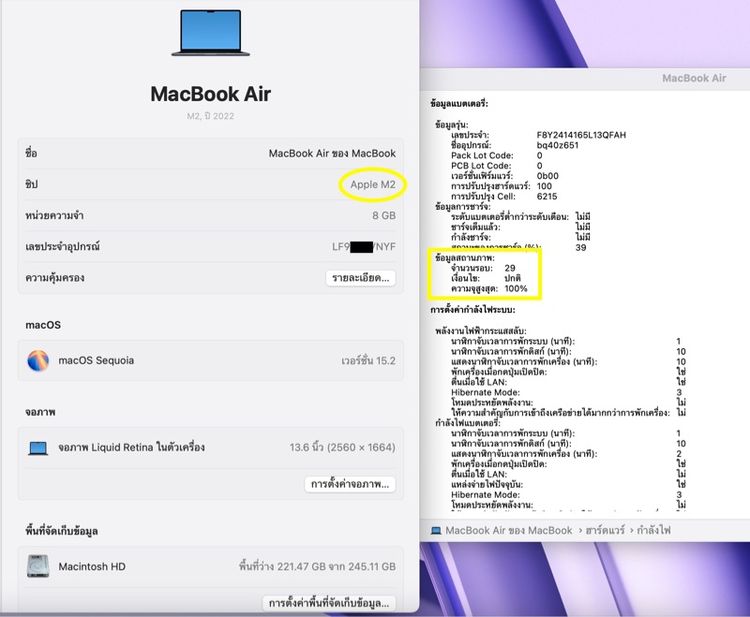750x617 pixels.
Task: Click the serial number value starting LF9
Action: (x=364, y=247)
